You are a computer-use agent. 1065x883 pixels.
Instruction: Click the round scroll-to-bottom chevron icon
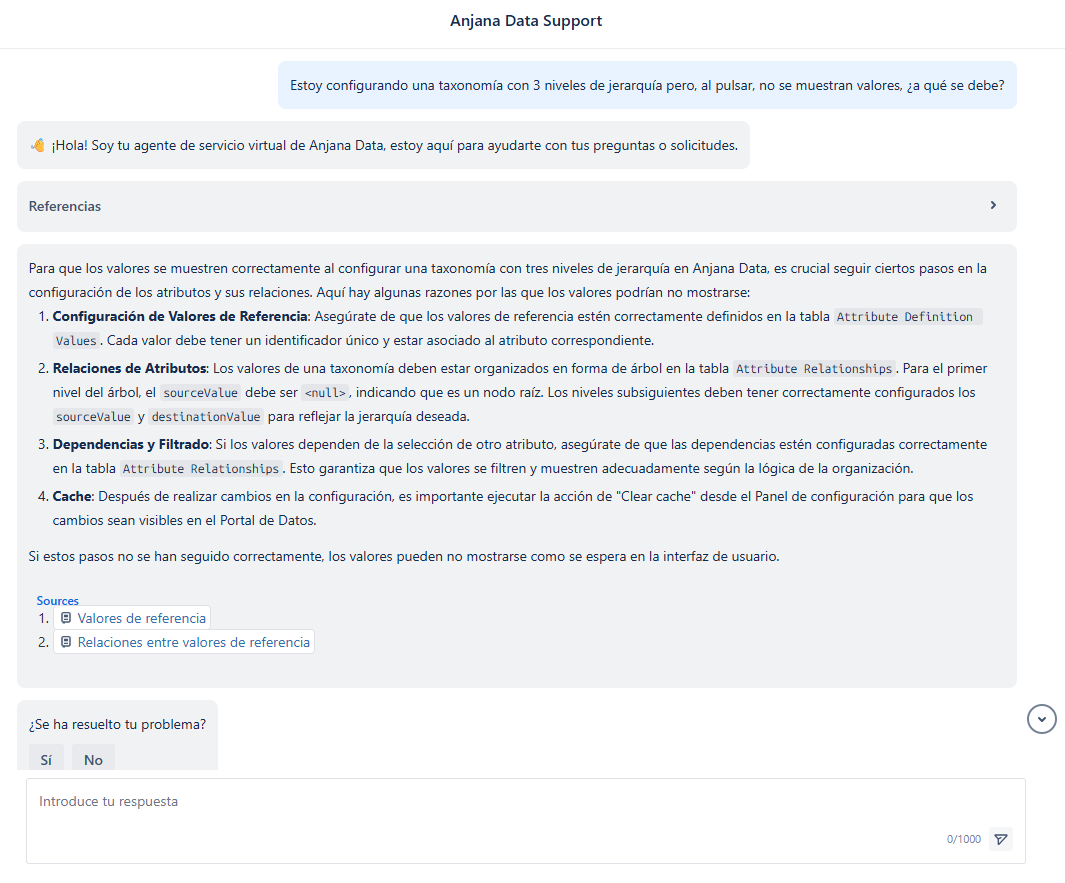(x=1041, y=719)
